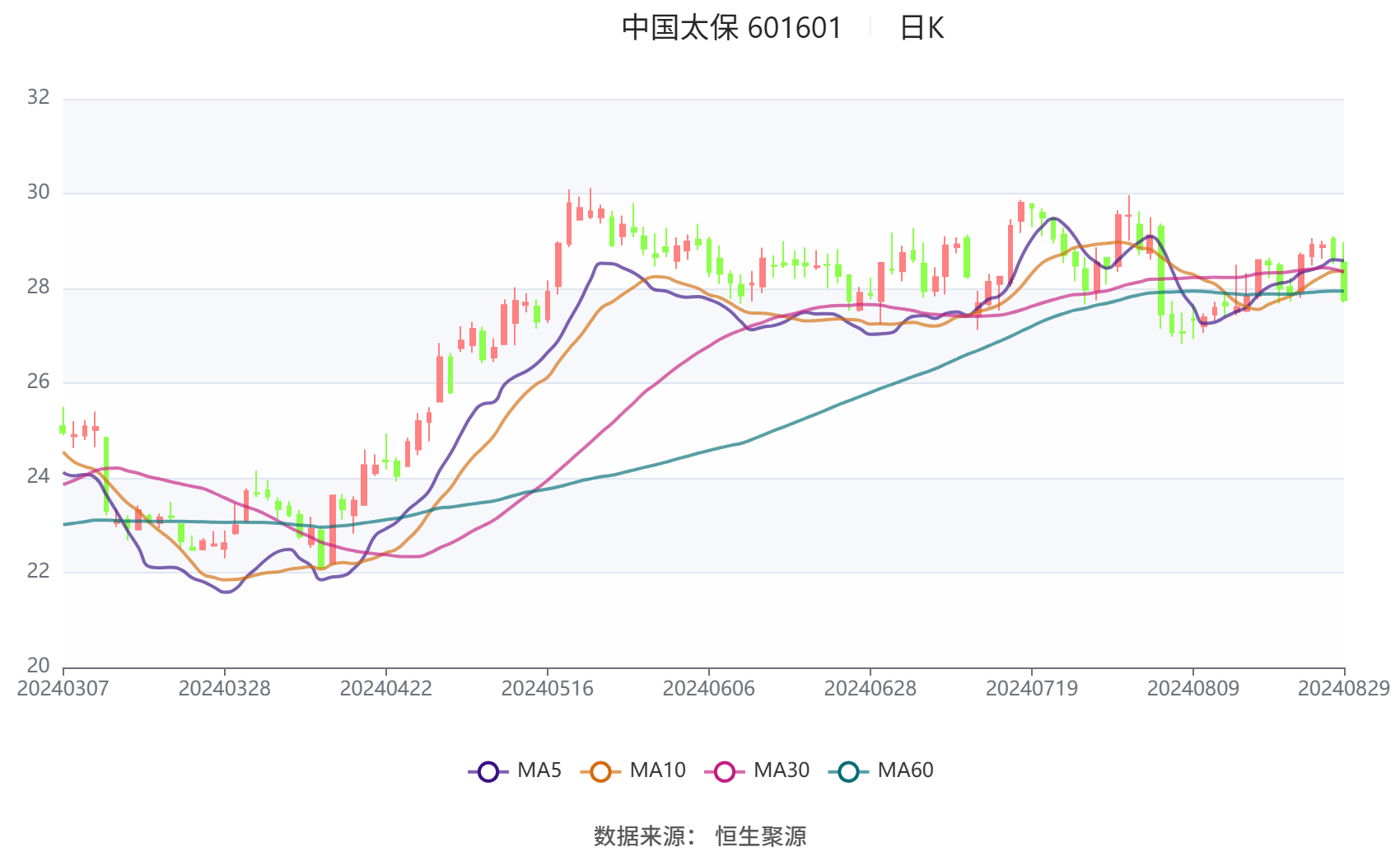Click the teal MA60 line at its lowest point
1400x852 pixels.
(325, 526)
